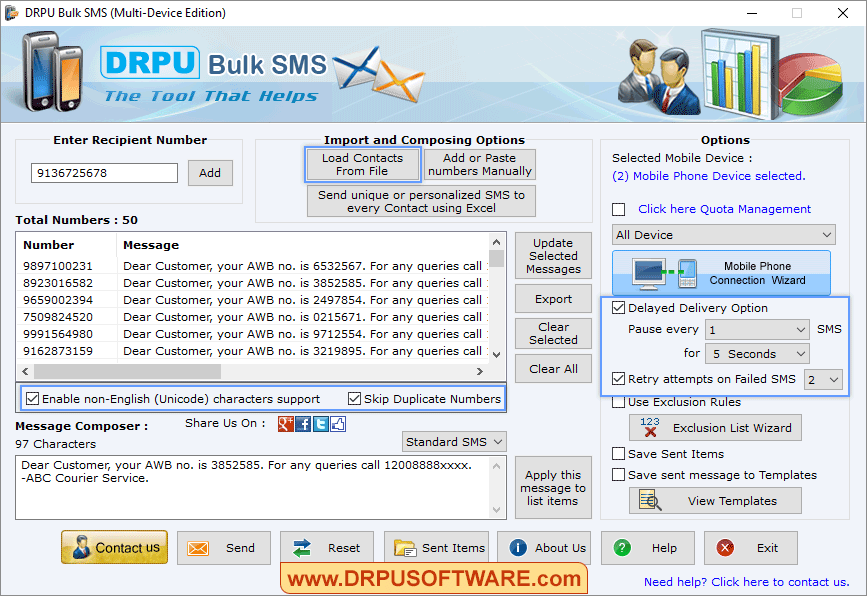Select the row with number 8923016582
The height and width of the screenshot is (596, 867).
coord(255,283)
